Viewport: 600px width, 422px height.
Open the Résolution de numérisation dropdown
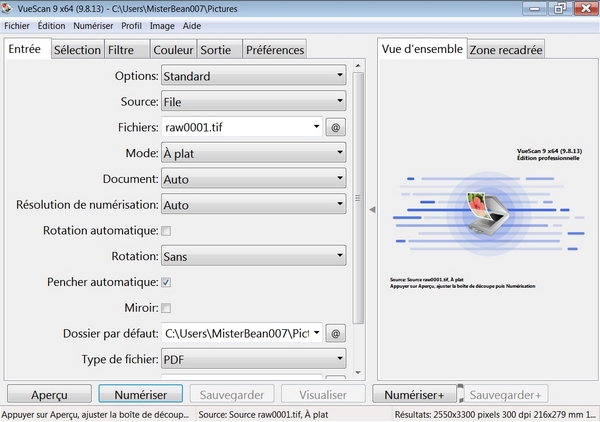click(254, 204)
